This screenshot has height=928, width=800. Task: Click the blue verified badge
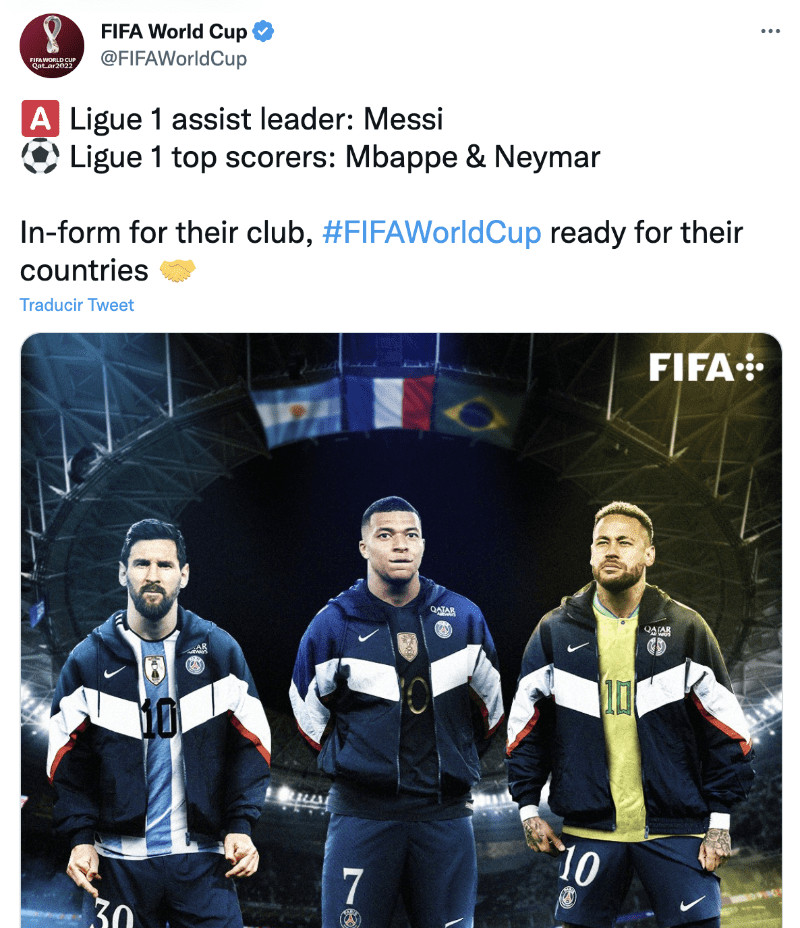pyautogui.click(x=263, y=31)
